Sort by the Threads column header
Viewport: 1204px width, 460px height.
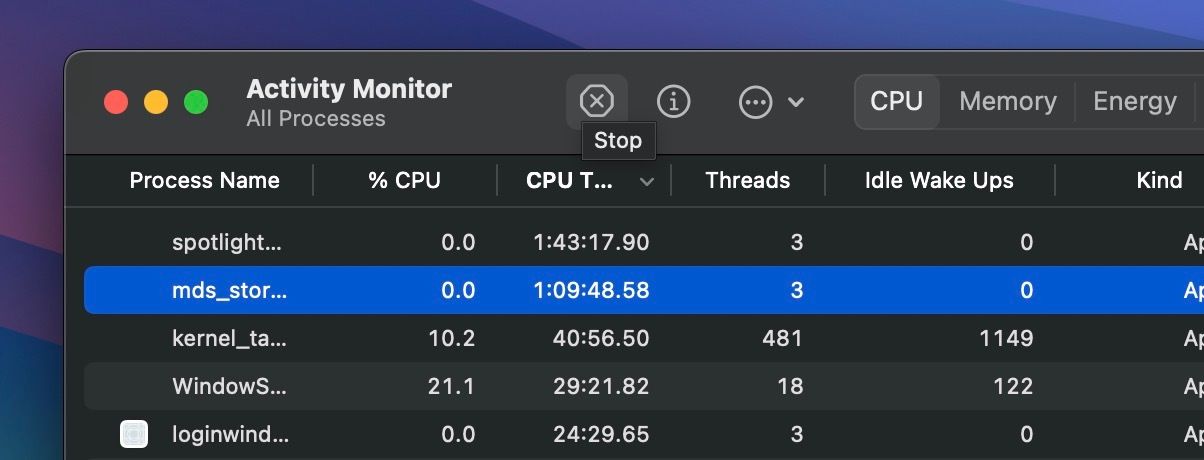(747, 181)
